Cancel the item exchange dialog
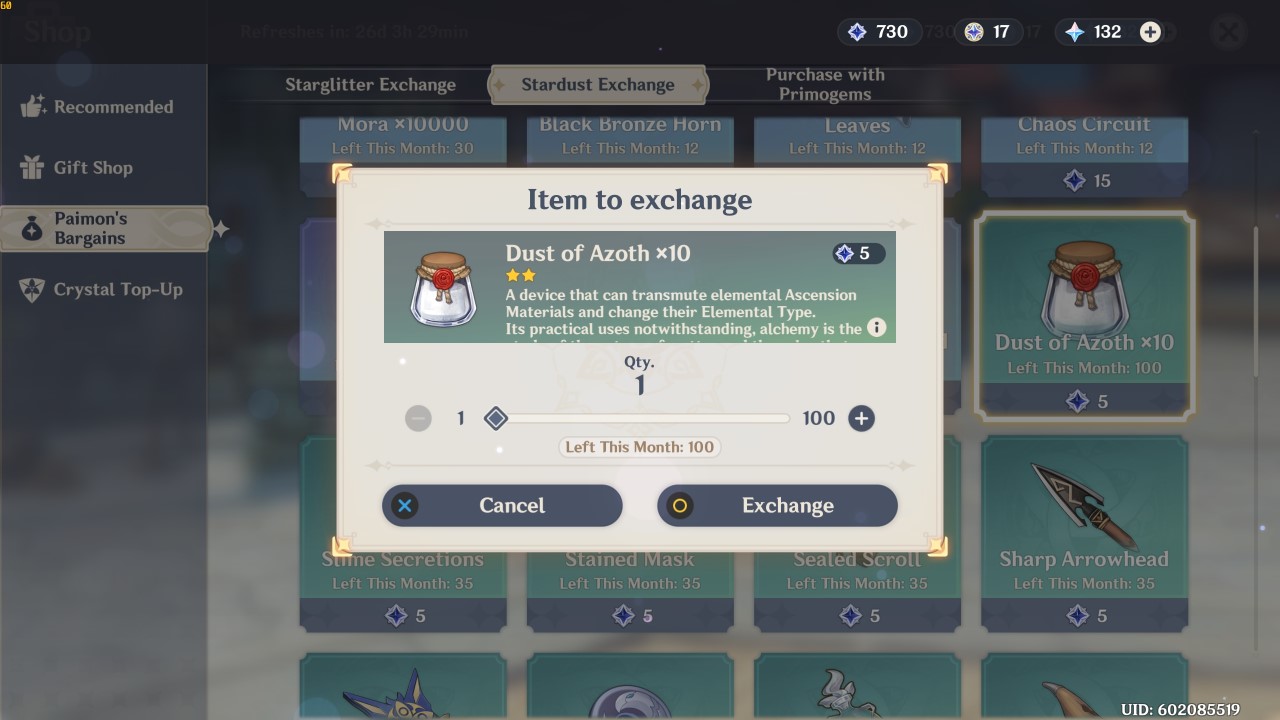The width and height of the screenshot is (1280, 720). pos(502,505)
